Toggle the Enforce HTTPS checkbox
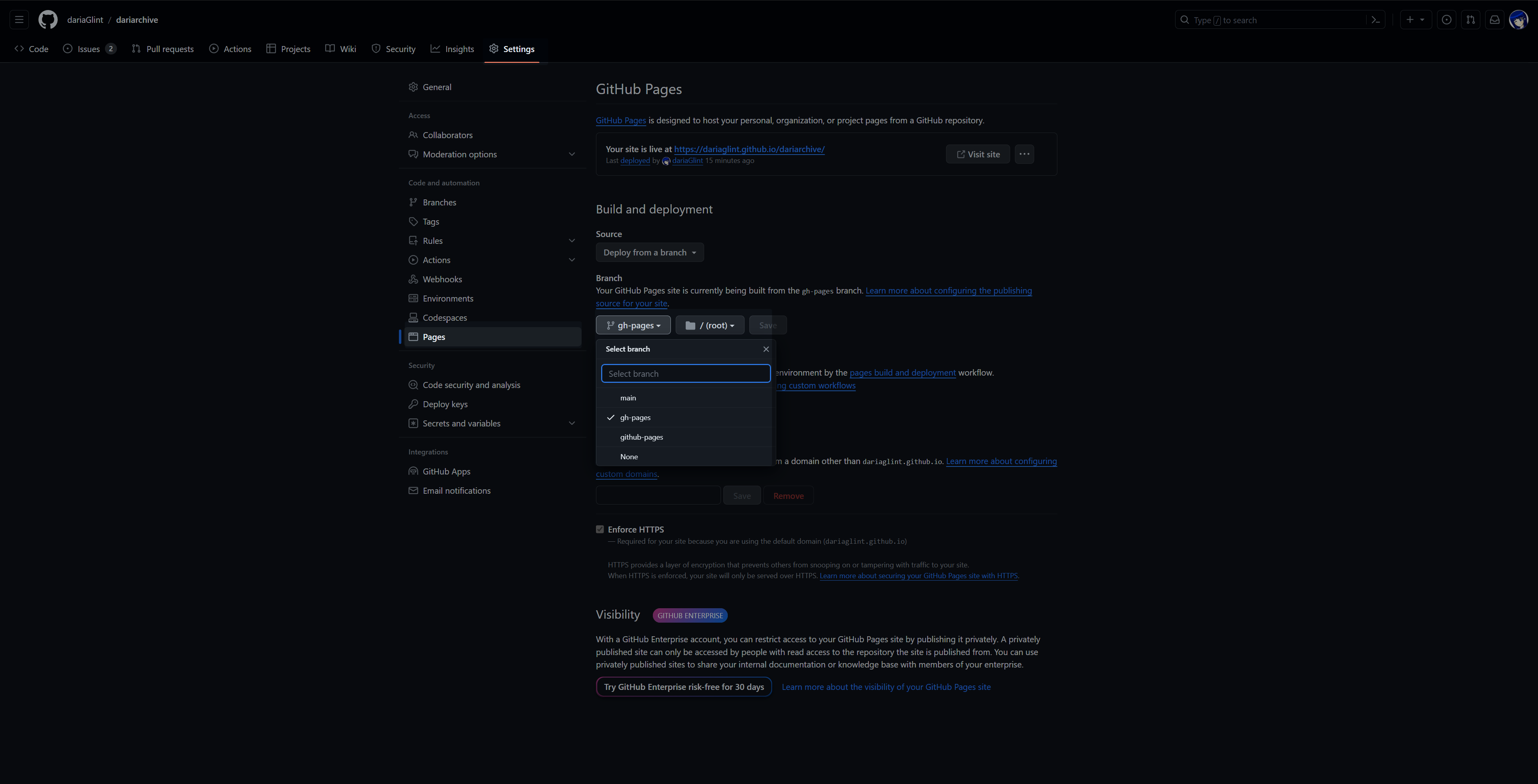 pos(600,529)
